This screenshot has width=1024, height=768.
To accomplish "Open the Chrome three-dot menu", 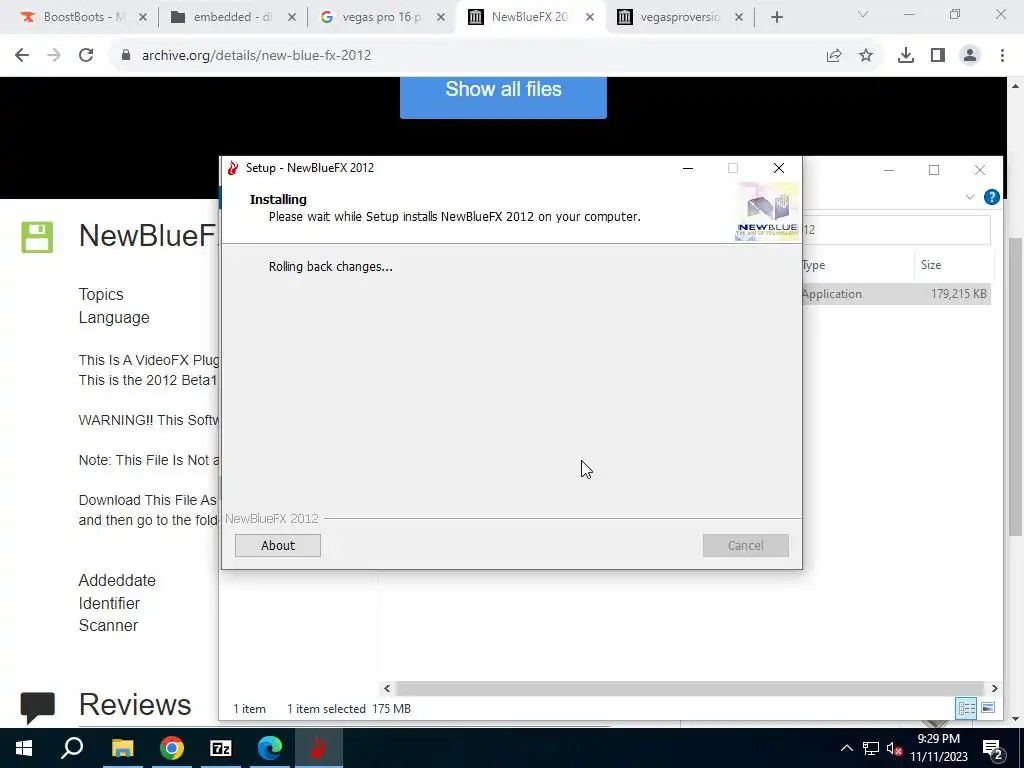I will pyautogui.click(x=1002, y=56).
